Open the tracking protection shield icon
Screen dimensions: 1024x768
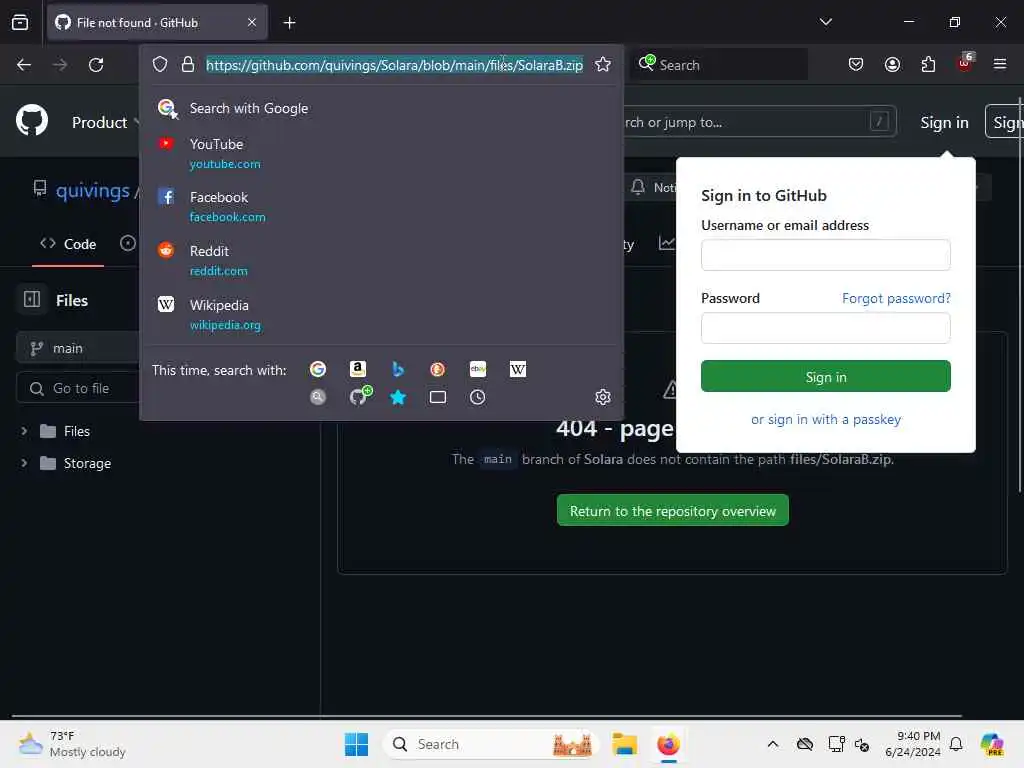click(160, 65)
